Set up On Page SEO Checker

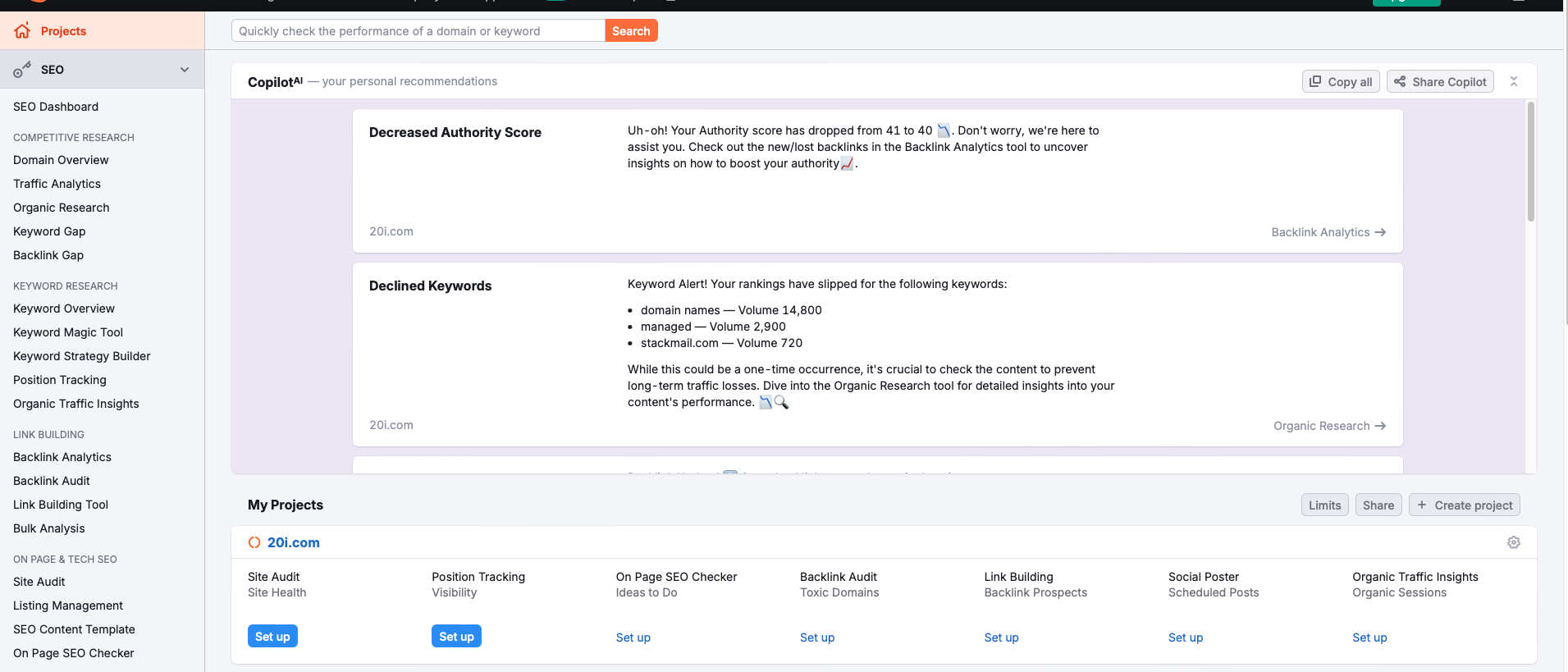633,638
